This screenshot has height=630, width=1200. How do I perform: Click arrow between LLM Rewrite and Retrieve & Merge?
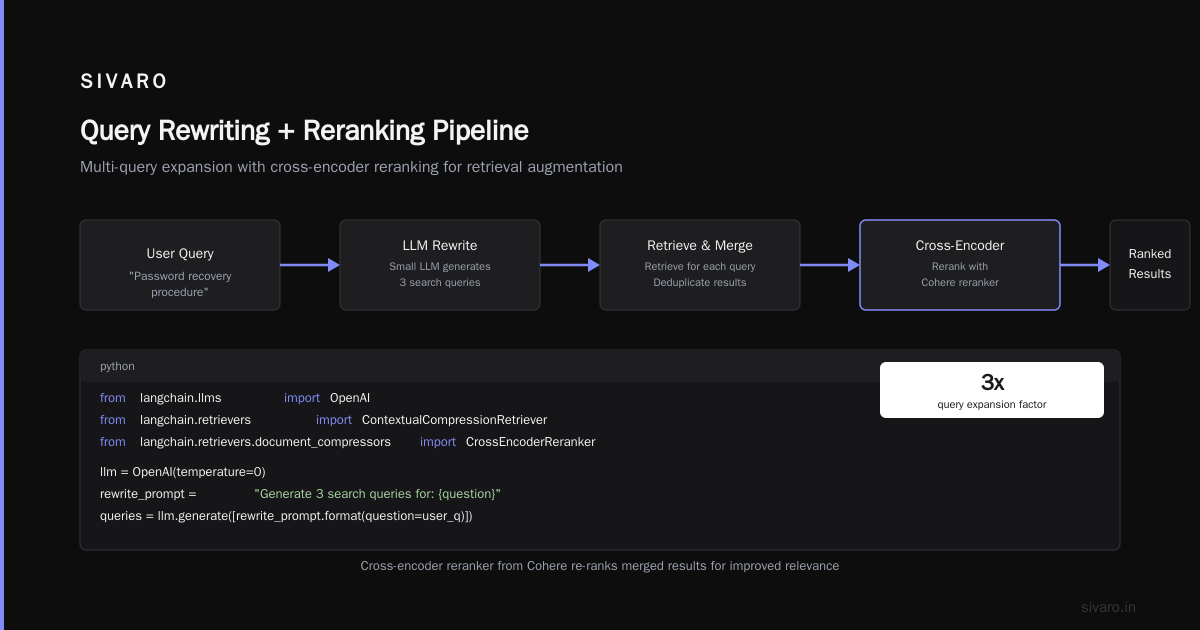[x=570, y=265]
